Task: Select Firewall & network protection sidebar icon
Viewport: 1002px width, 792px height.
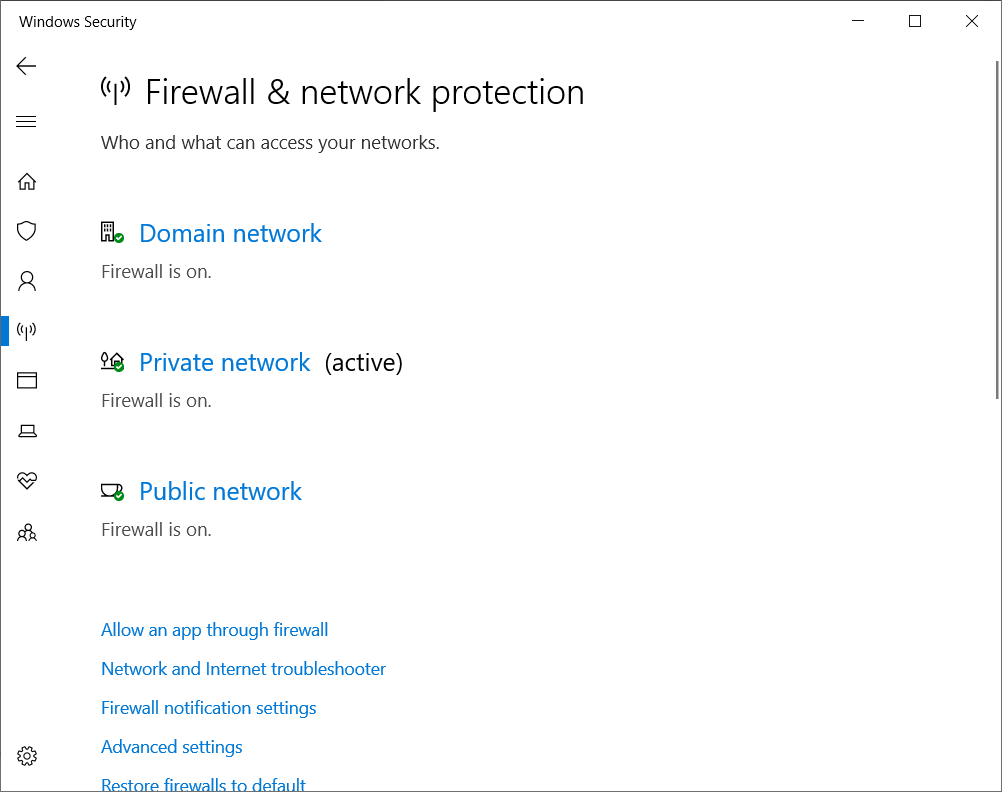Action: 27,330
